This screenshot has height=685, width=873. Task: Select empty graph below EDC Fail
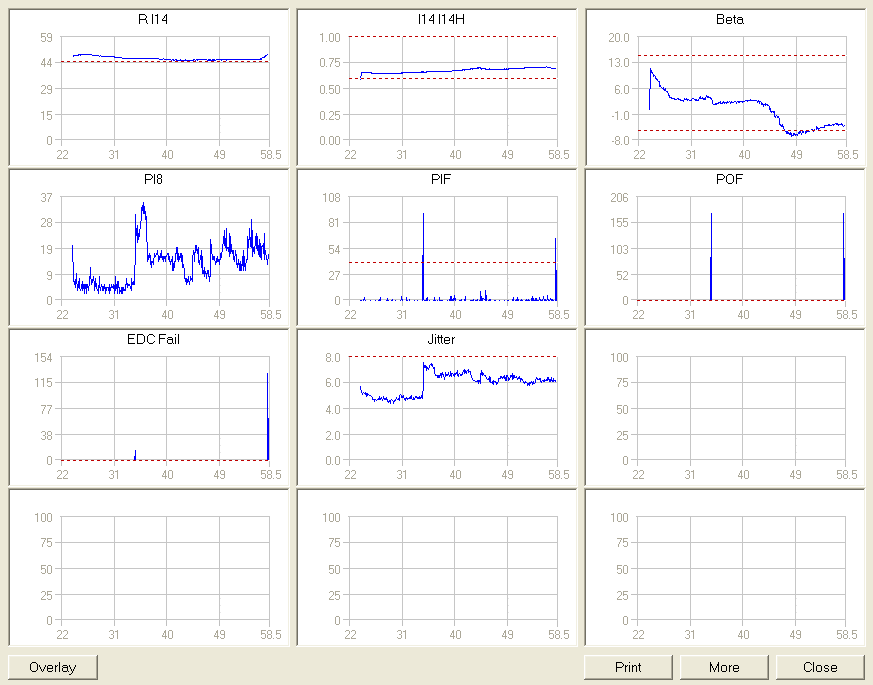pos(165,569)
